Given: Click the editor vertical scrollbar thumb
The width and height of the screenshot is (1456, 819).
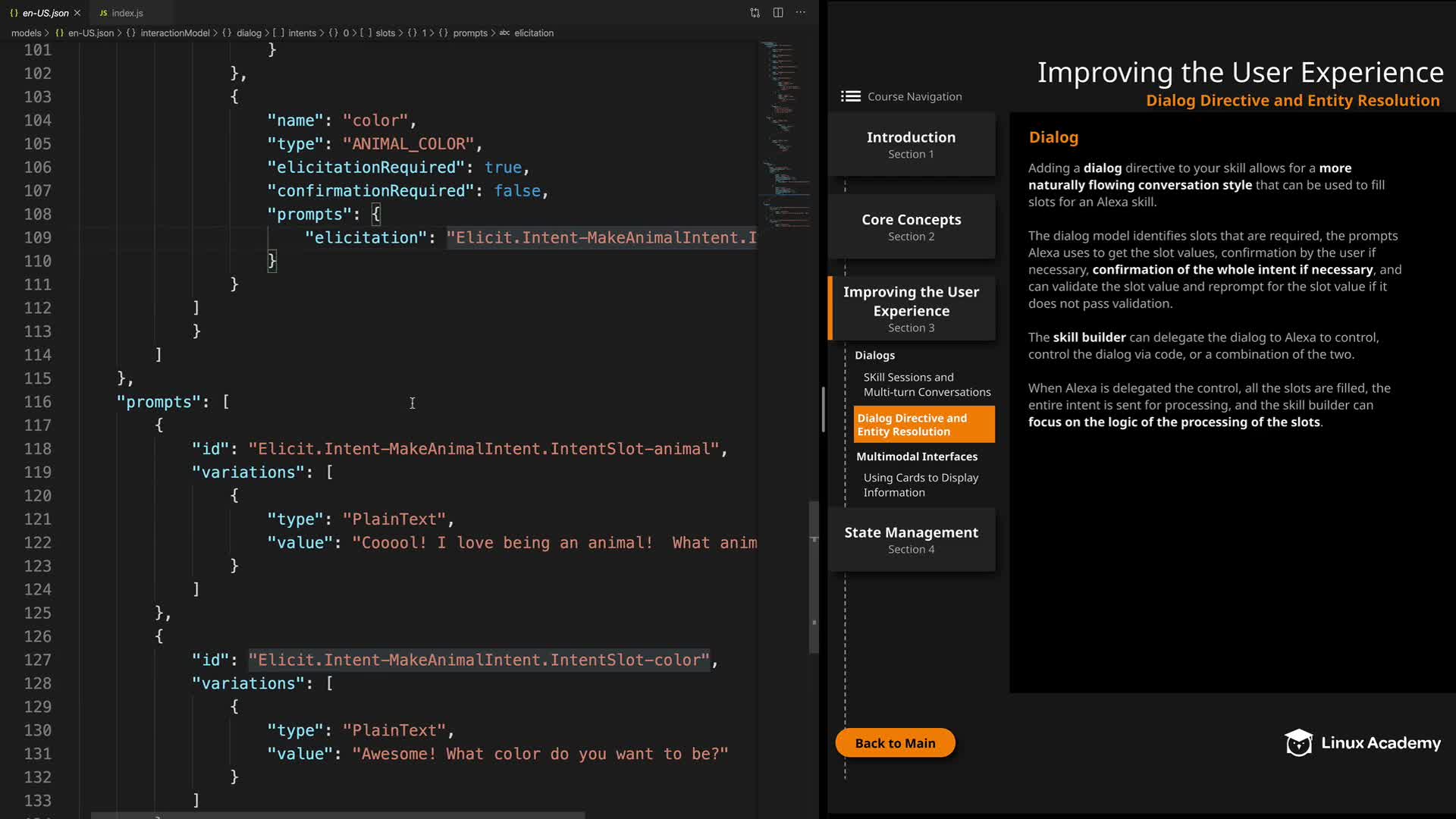Looking at the screenshot, I should [x=814, y=576].
